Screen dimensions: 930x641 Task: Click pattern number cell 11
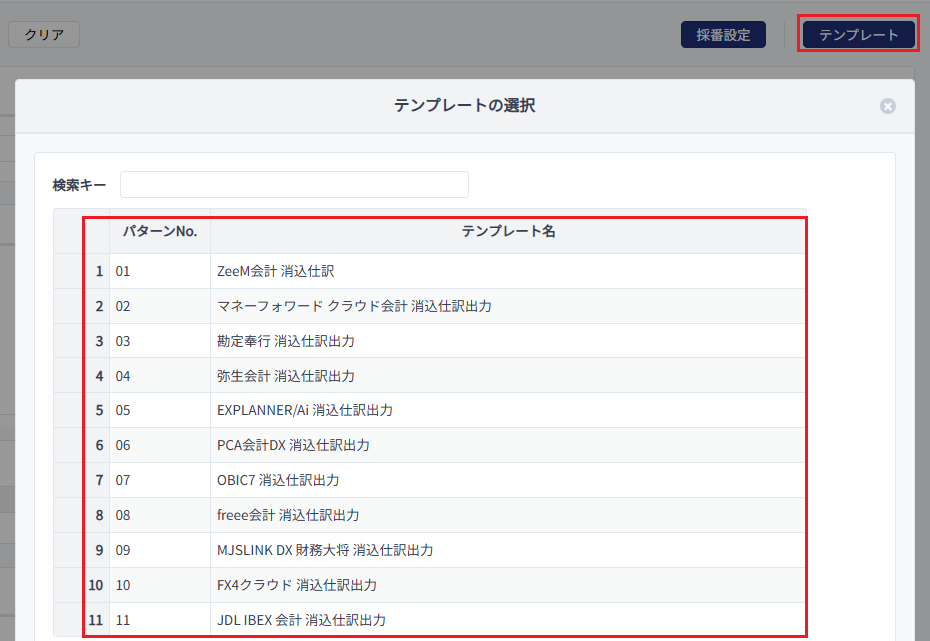(x=160, y=620)
